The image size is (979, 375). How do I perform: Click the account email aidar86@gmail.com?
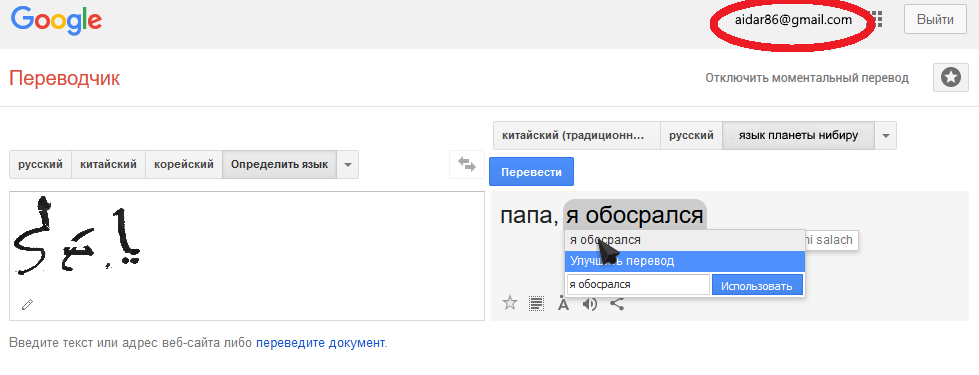click(794, 20)
